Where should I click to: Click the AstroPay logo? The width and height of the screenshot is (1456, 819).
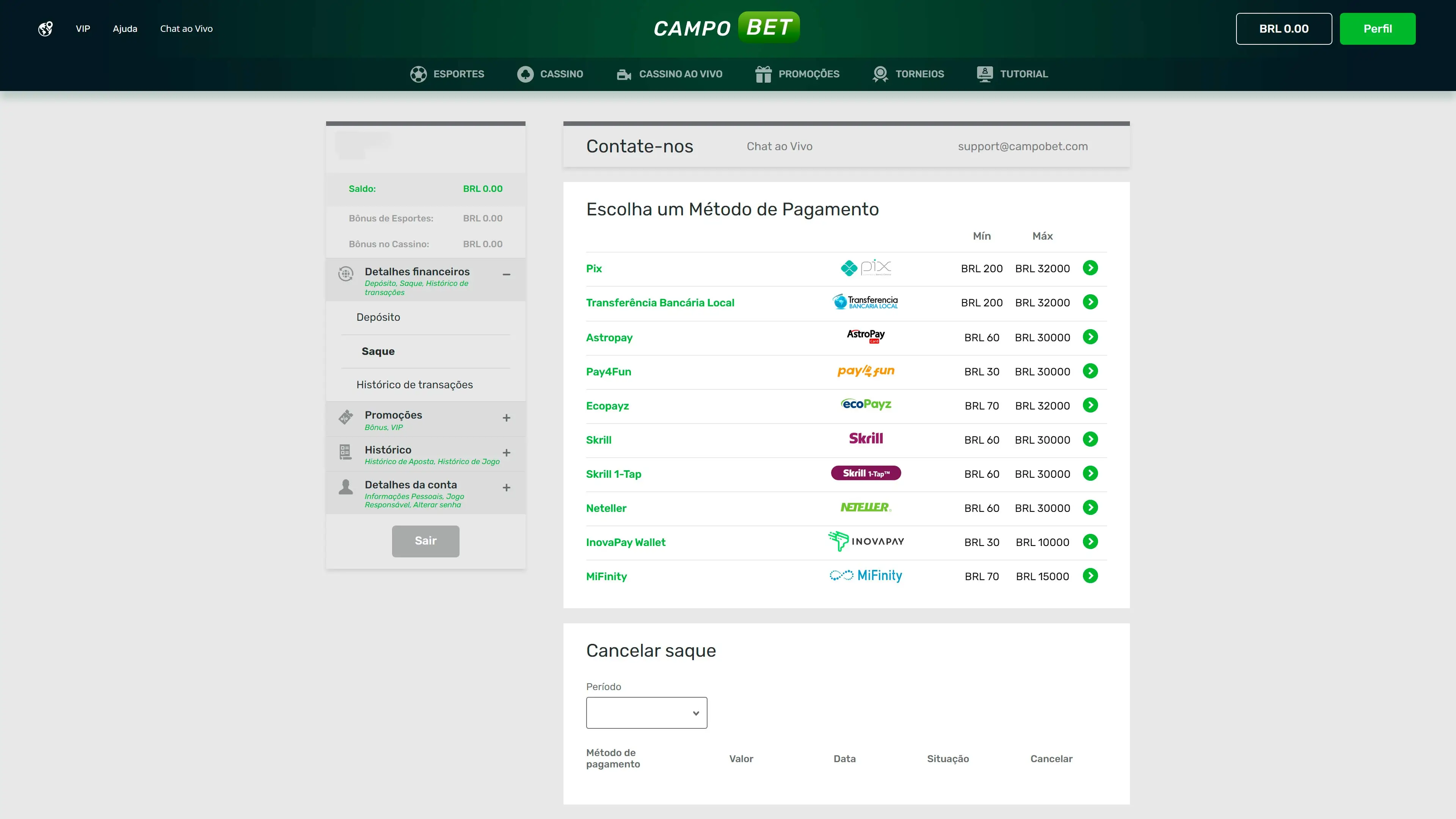click(866, 336)
